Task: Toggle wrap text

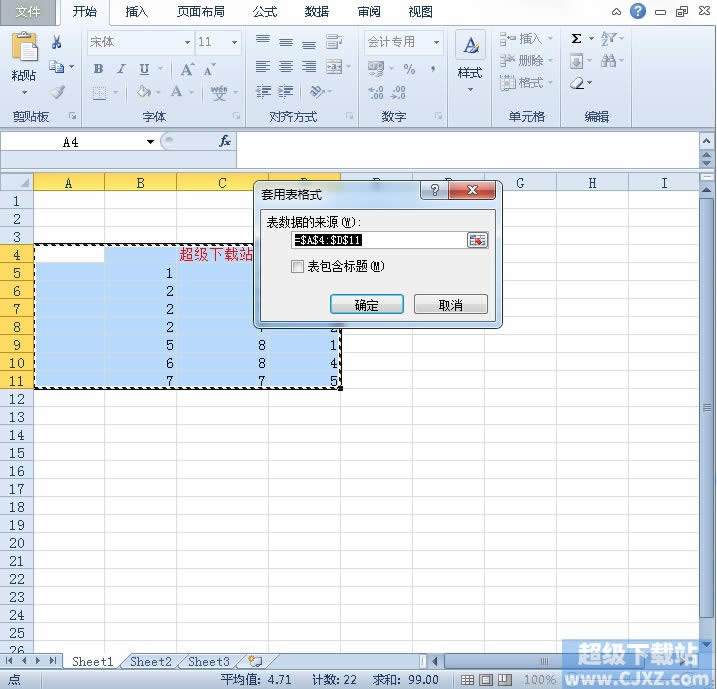Action: point(334,42)
